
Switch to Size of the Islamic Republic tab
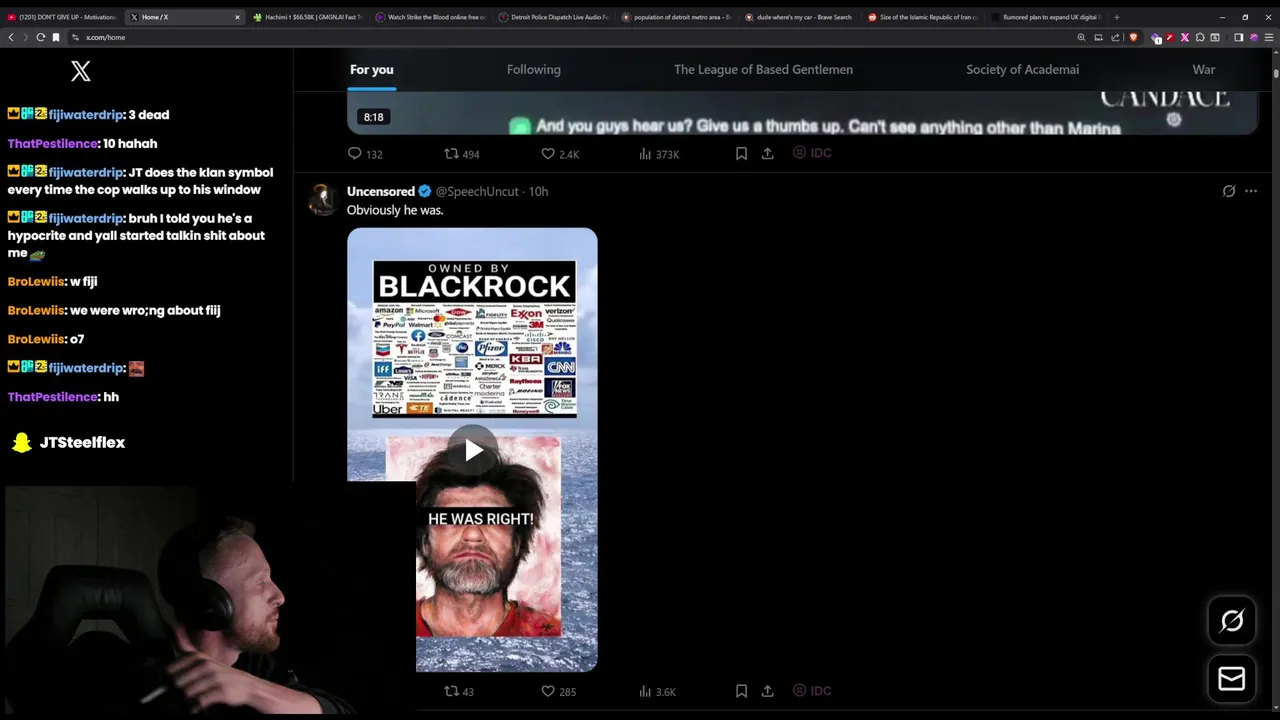922,17
